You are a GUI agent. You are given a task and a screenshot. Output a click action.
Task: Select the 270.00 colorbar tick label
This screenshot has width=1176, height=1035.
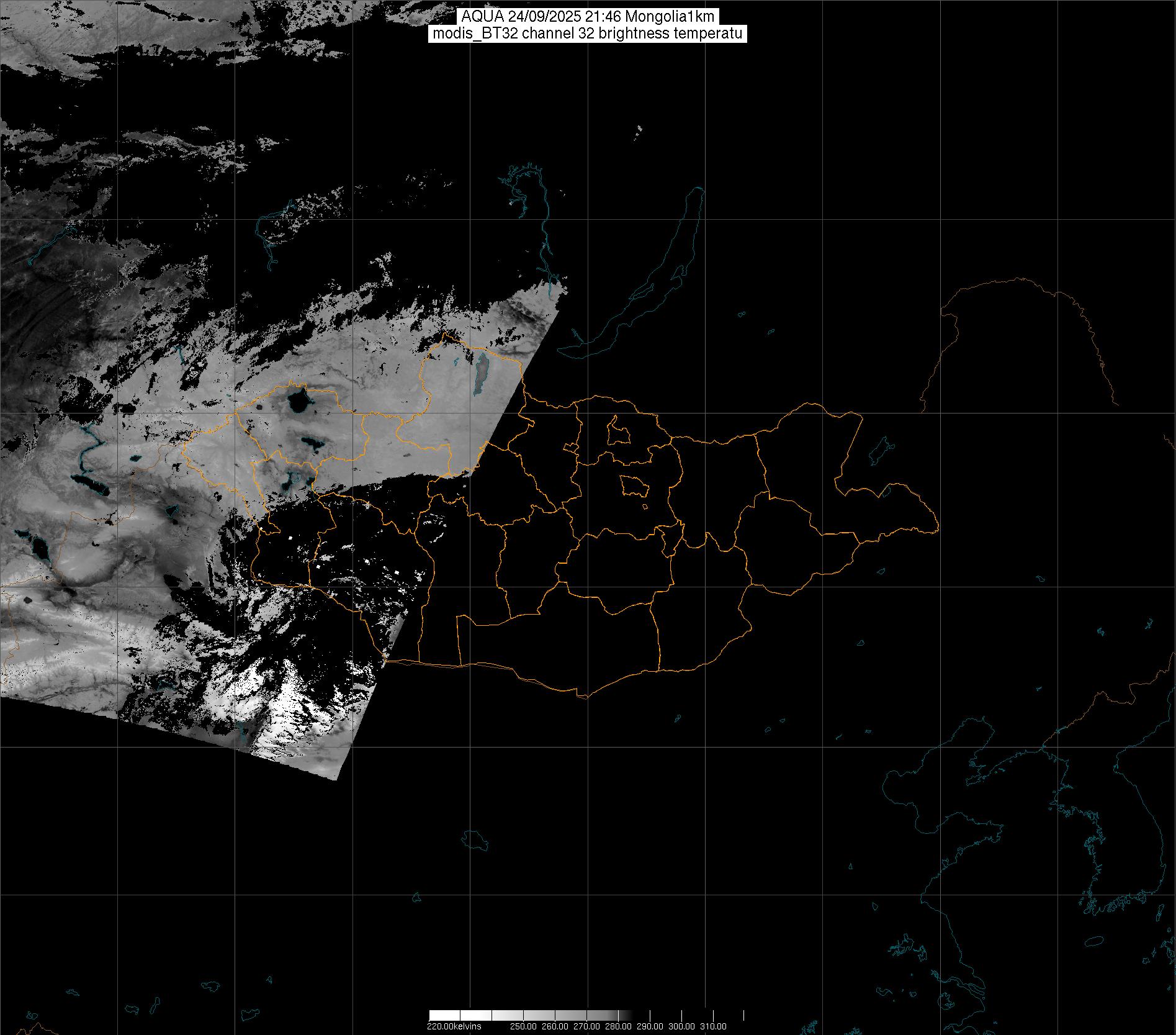(x=586, y=1026)
